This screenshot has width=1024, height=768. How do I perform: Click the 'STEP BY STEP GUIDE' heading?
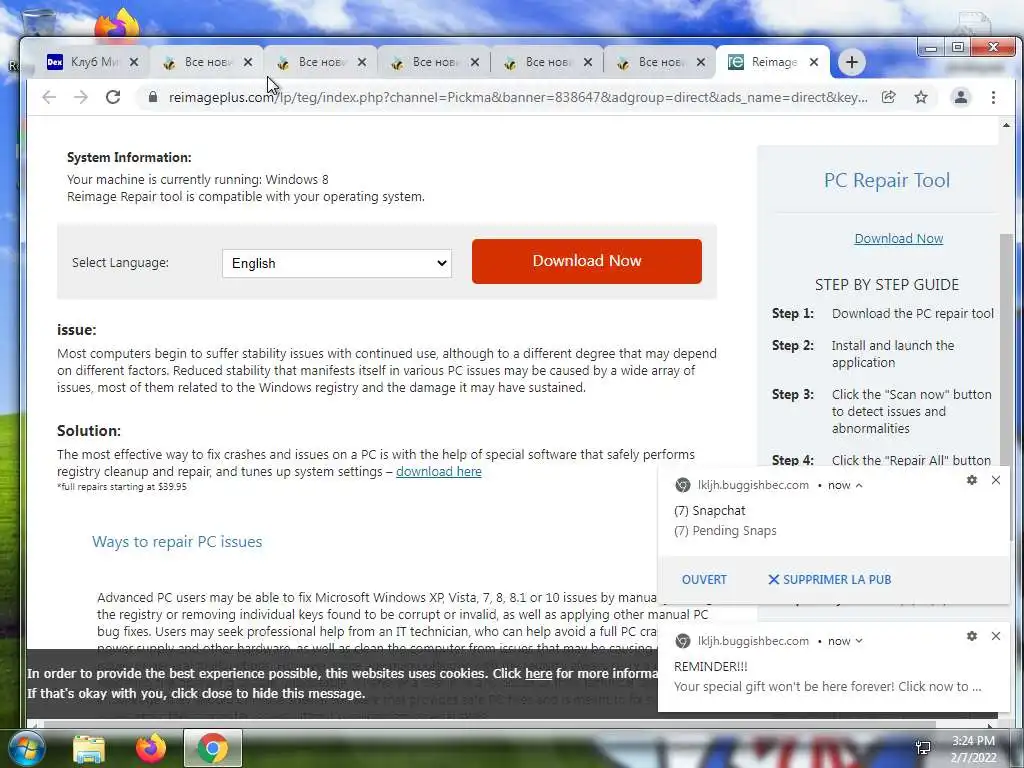(886, 285)
